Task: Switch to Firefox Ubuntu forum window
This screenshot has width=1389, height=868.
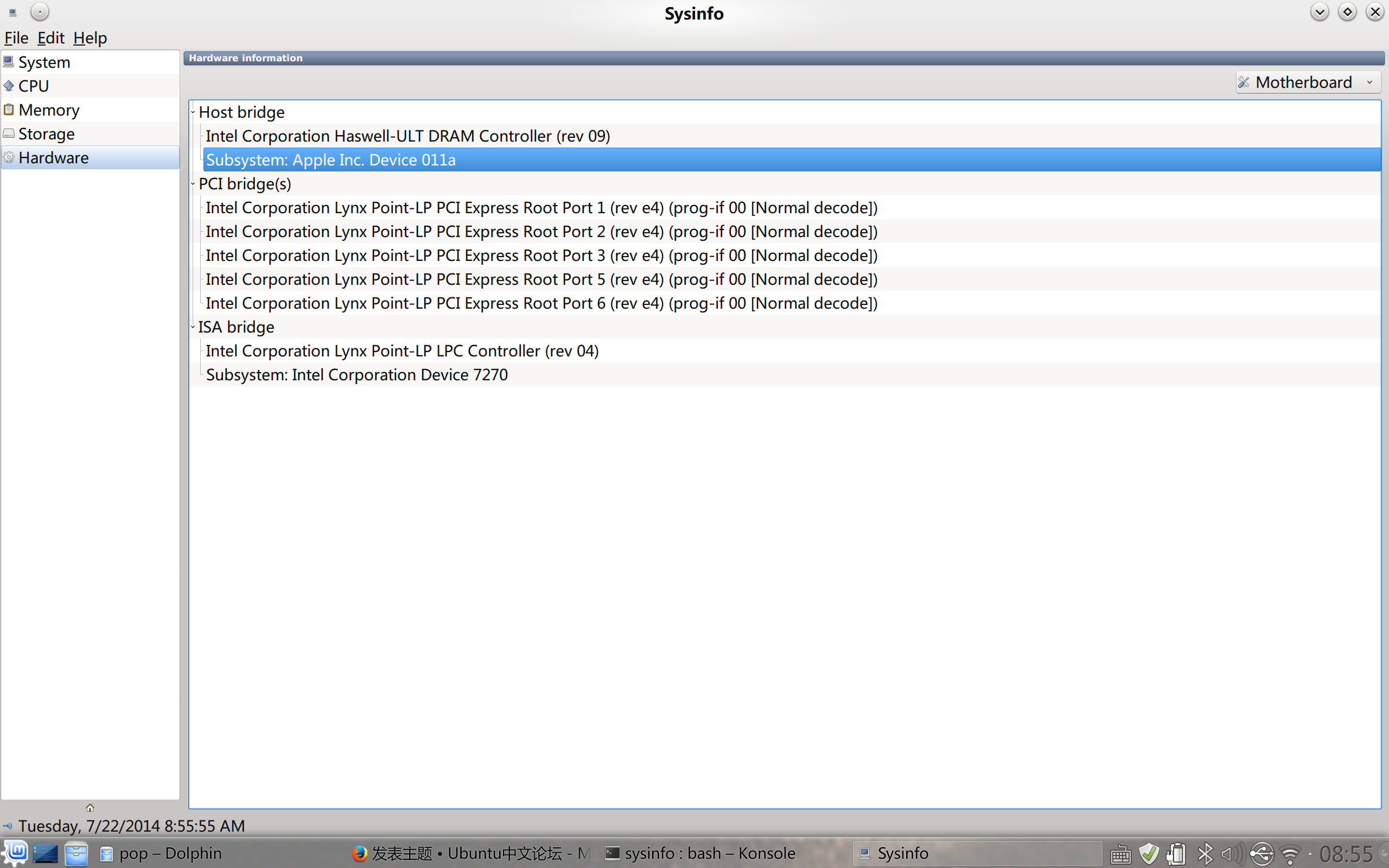Action: [470, 854]
